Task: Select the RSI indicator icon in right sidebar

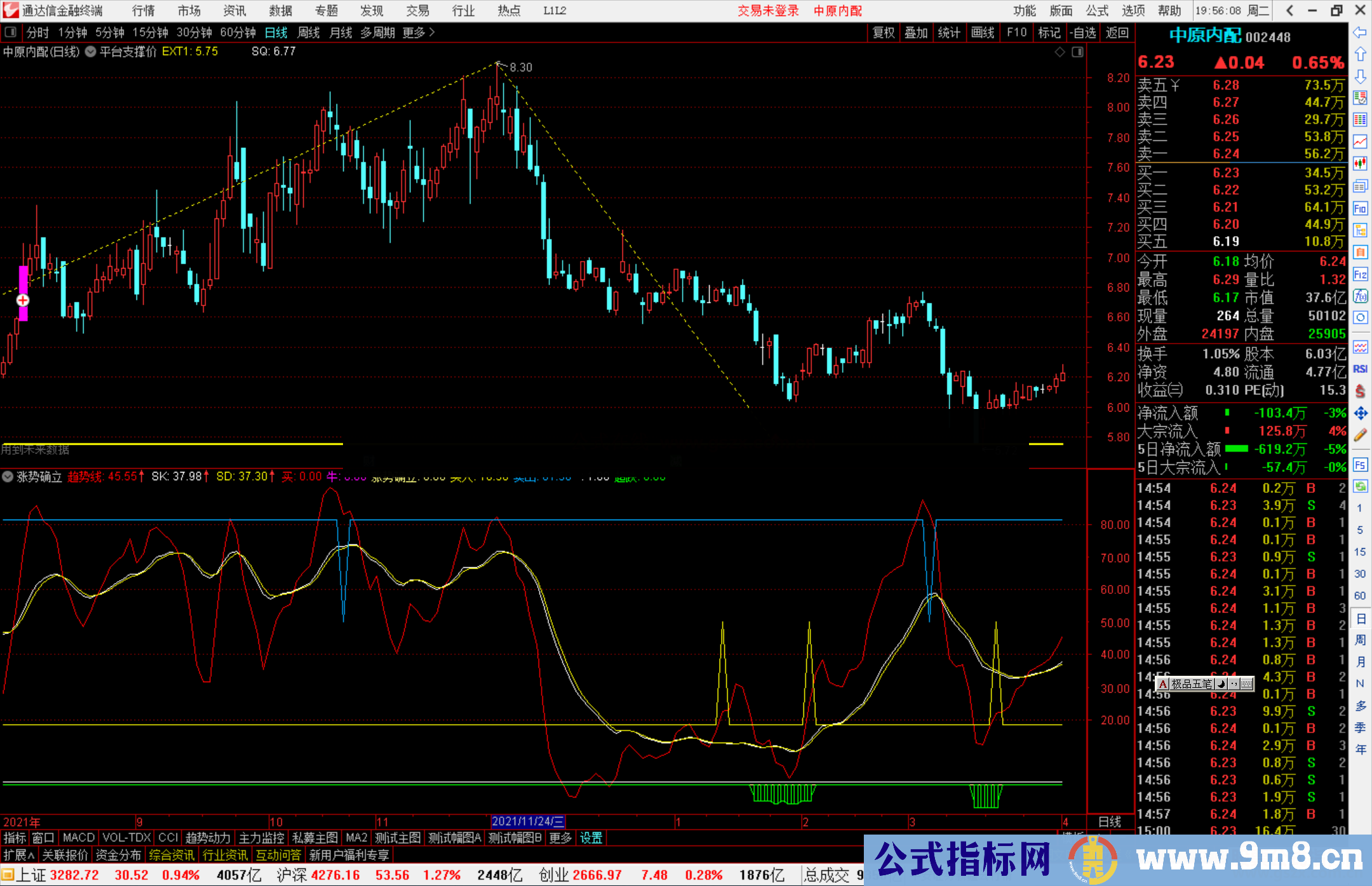Action: [x=1360, y=369]
